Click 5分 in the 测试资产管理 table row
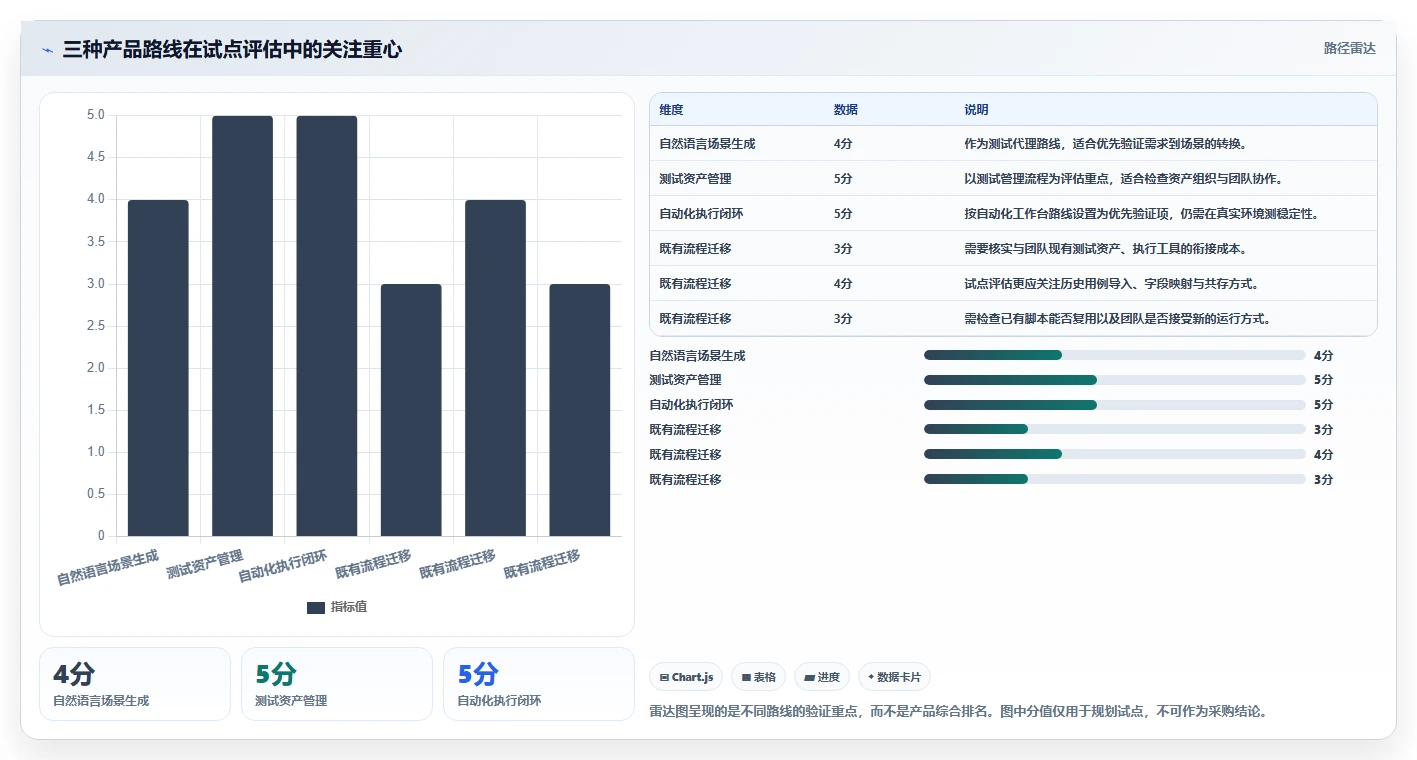This screenshot has width=1417, height=760. (843, 179)
